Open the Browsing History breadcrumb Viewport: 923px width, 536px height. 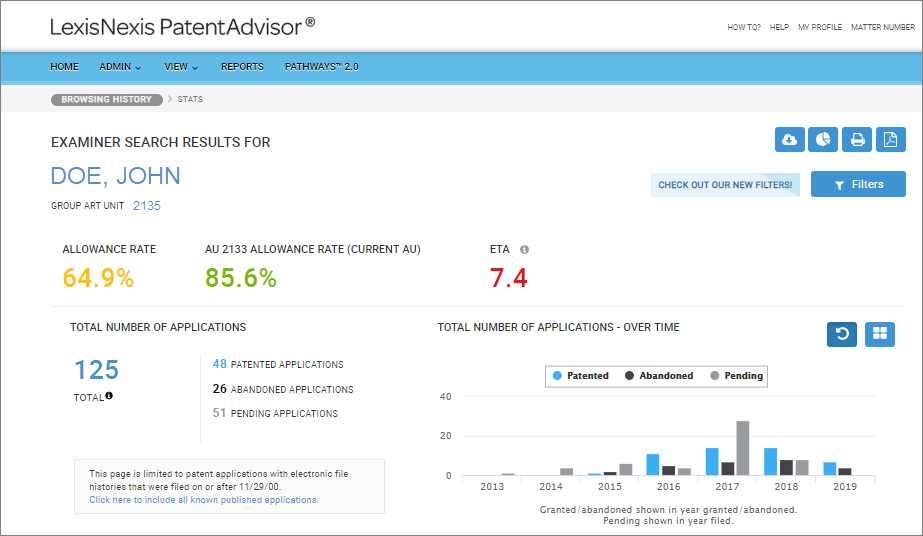click(107, 99)
